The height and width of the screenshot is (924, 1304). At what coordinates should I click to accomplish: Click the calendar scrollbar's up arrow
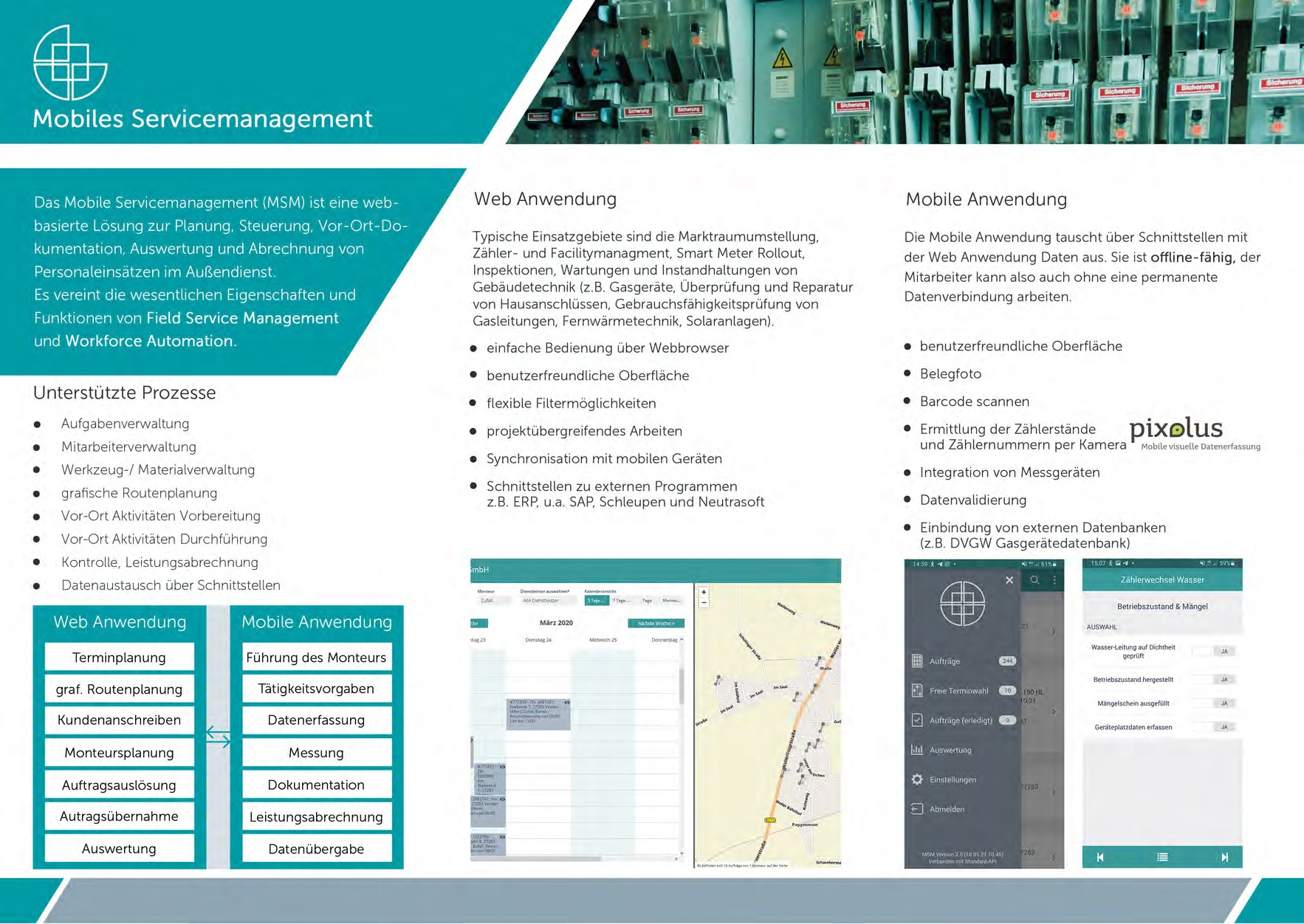(681, 640)
